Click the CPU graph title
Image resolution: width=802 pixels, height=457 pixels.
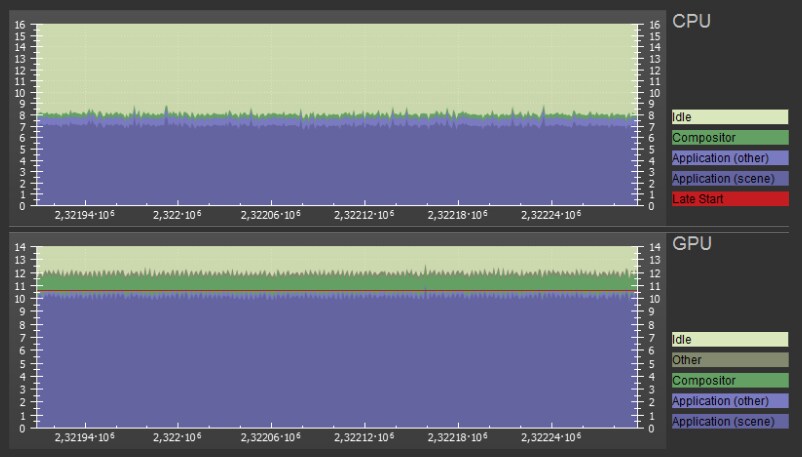[692, 21]
